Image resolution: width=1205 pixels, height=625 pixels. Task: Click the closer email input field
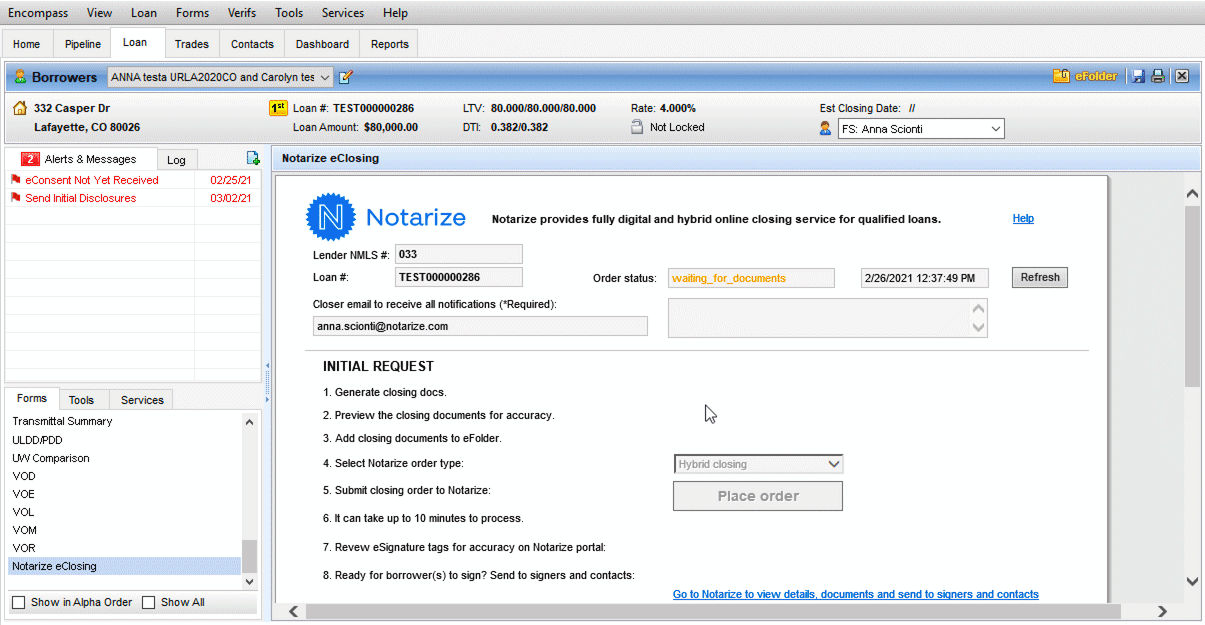click(480, 326)
